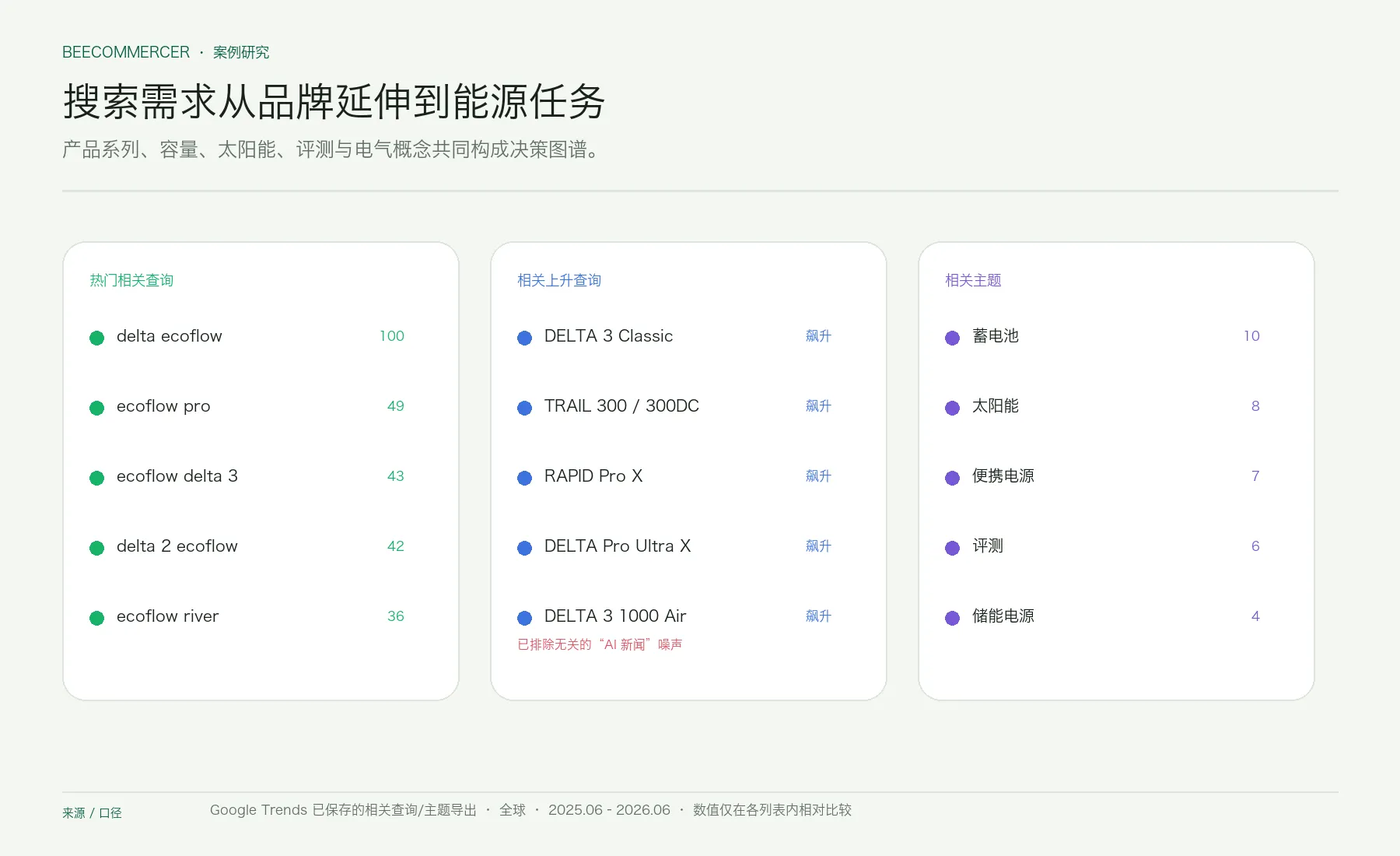1400x856 pixels.
Task: Click the 相关上升查询 card heading
Action: click(559, 280)
